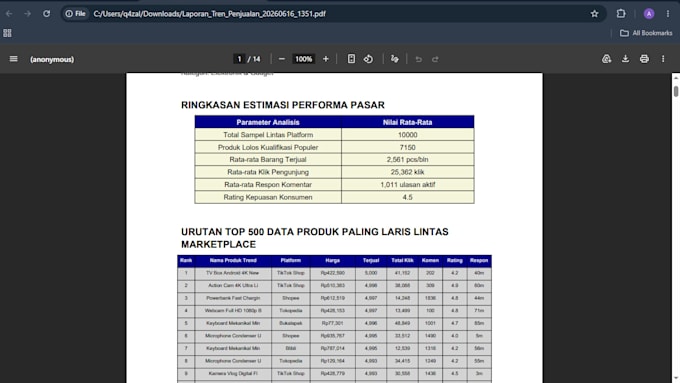Click the page number field
Image resolution: width=680 pixels, height=383 pixels.
pos(239,59)
